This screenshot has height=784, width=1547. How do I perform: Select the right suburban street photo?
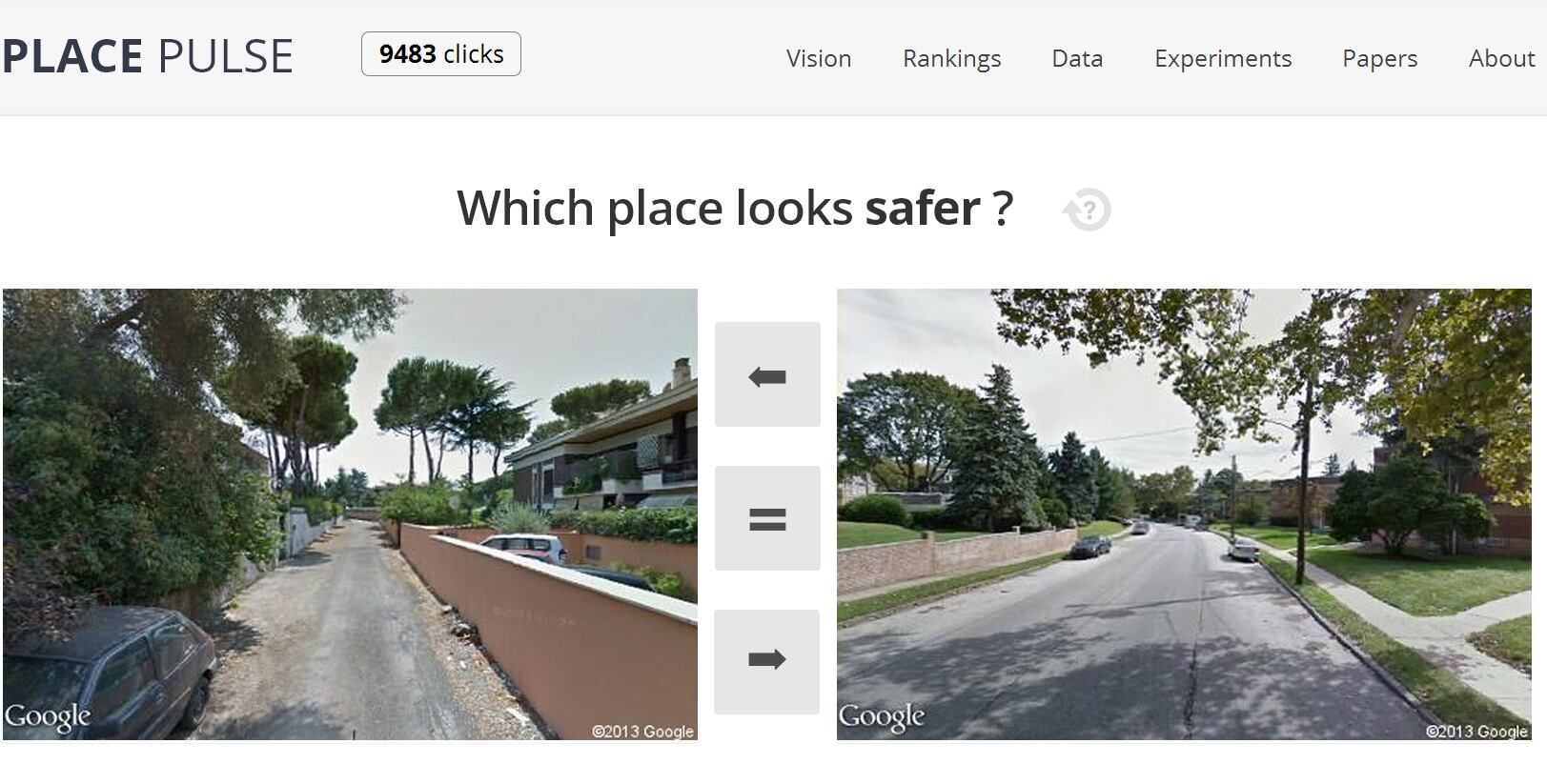pyautogui.click(x=1184, y=514)
